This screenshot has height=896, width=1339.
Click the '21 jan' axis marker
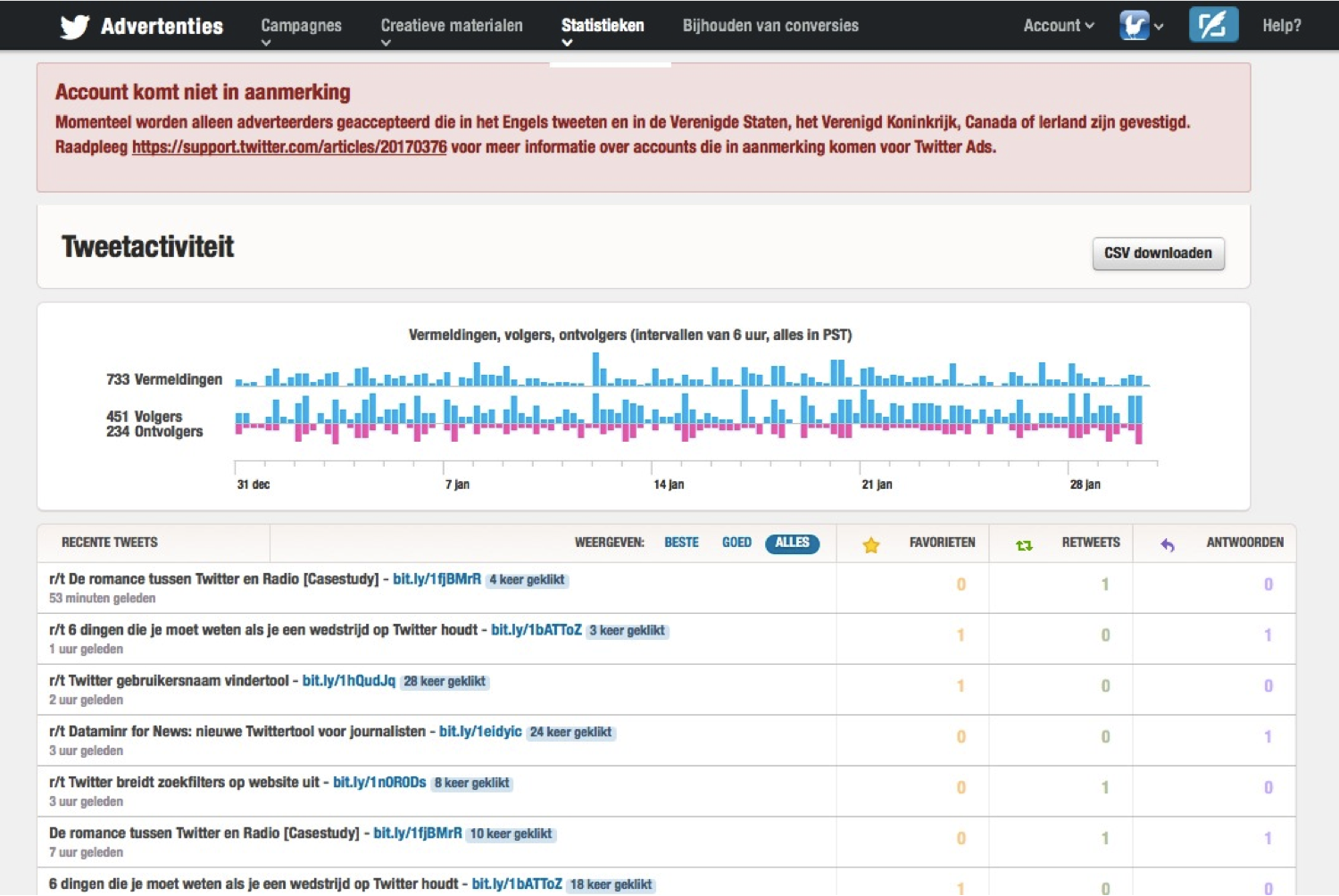(877, 485)
